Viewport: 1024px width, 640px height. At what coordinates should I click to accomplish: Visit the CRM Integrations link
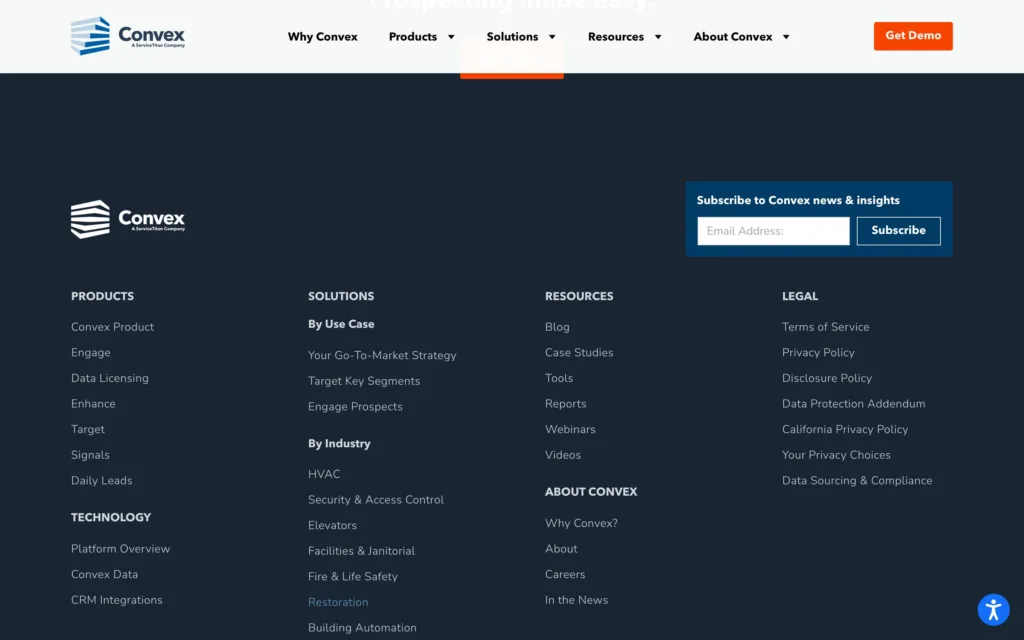(116, 600)
